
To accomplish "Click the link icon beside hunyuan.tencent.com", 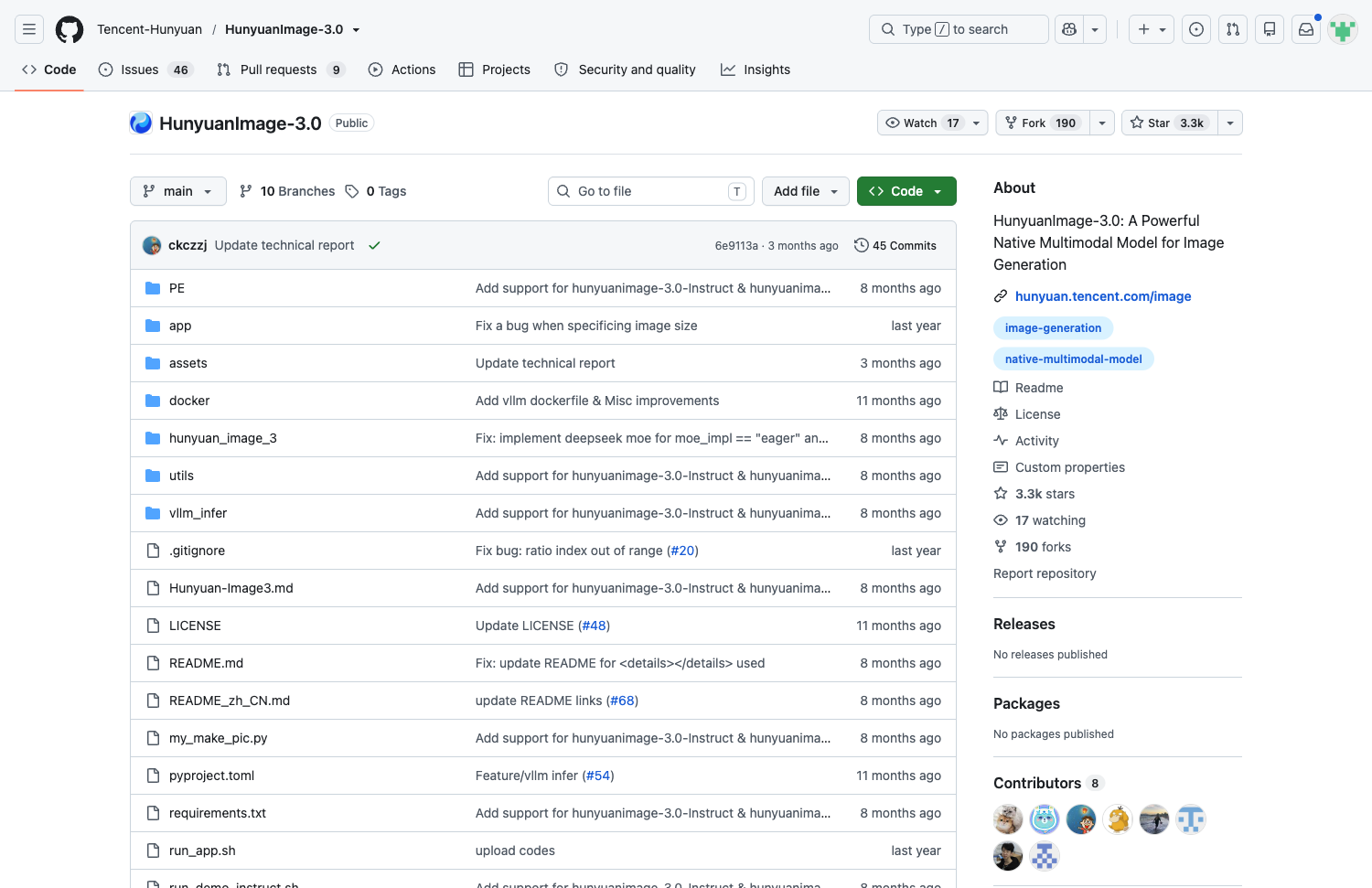I will coord(1001,296).
